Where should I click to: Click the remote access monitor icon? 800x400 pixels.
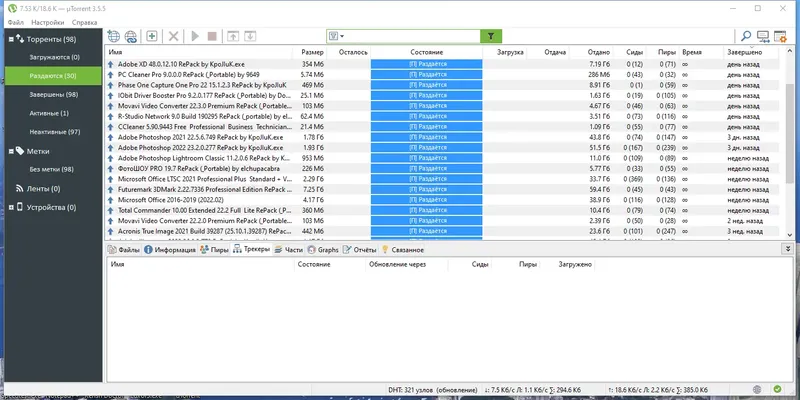coord(763,36)
